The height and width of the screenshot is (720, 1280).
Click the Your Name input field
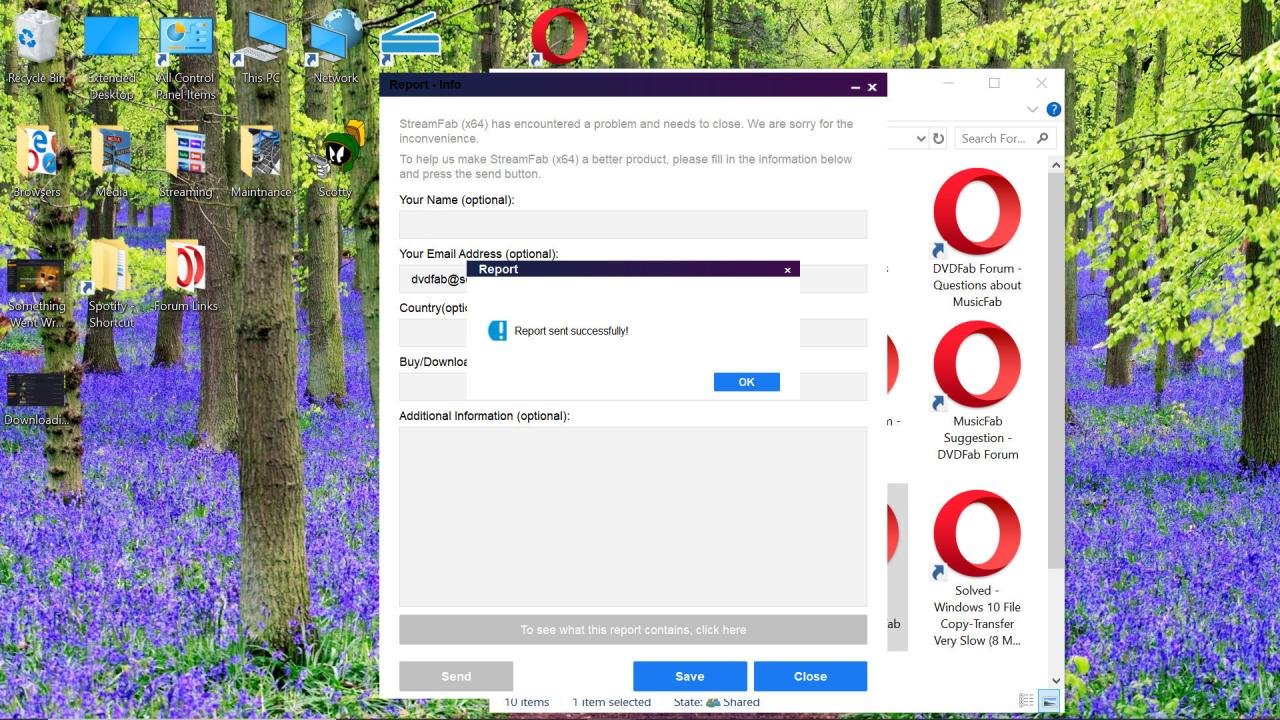click(633, 224)
